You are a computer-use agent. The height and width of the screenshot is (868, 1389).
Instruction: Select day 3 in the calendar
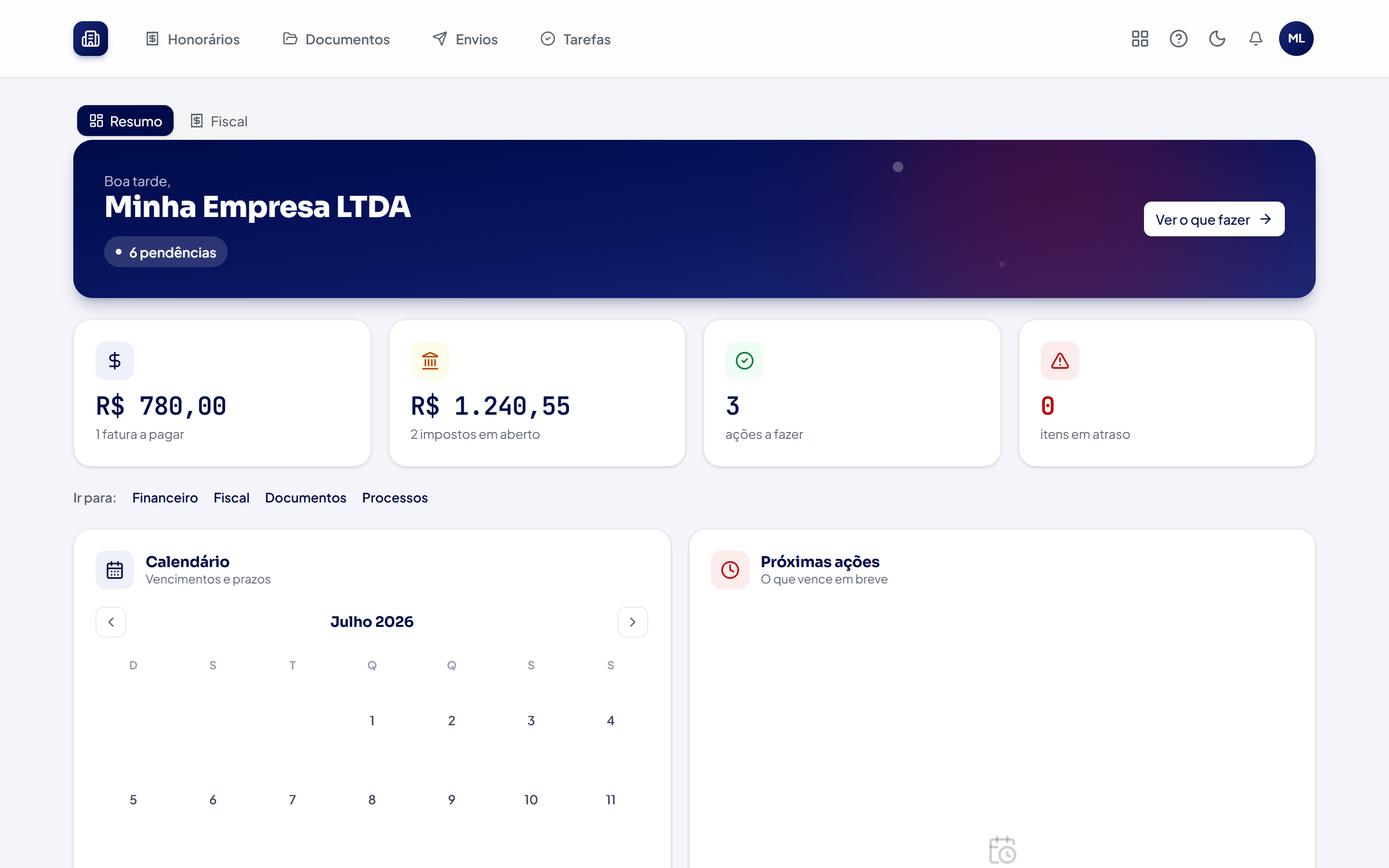point(531,720)
